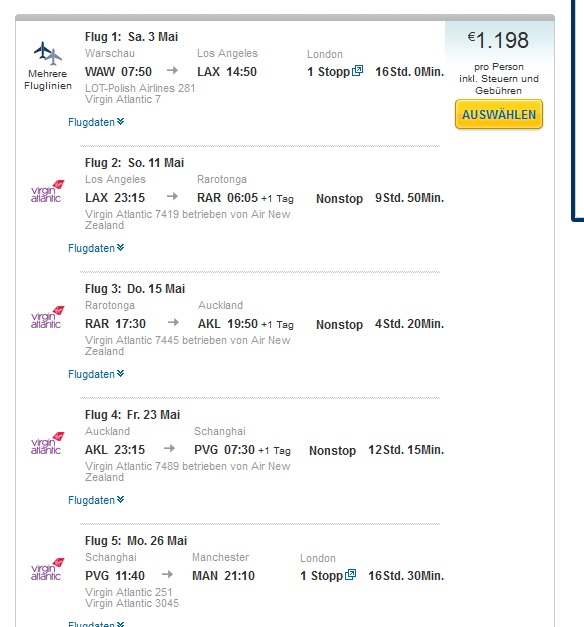Click the 1 Stopp link for Flug 5

[x=322, y=575]
